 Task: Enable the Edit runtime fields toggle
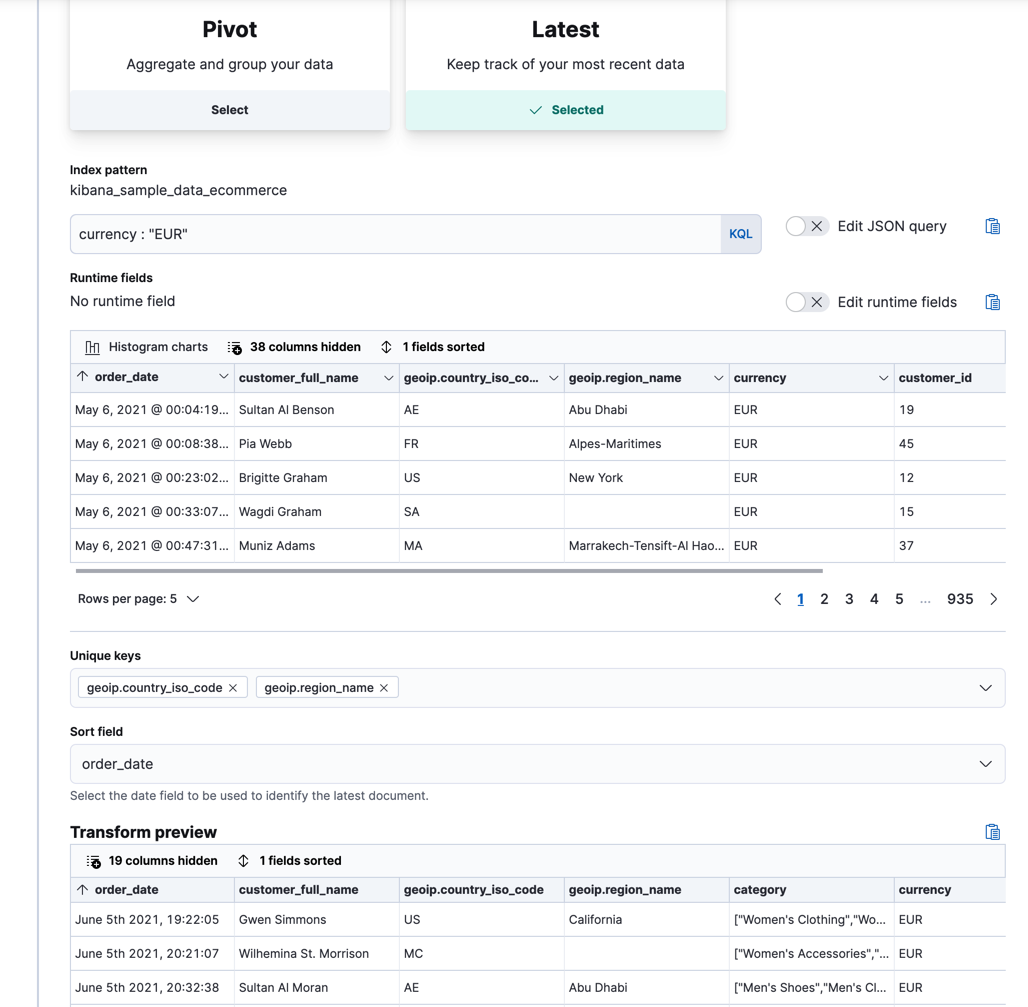click(807, 301)
